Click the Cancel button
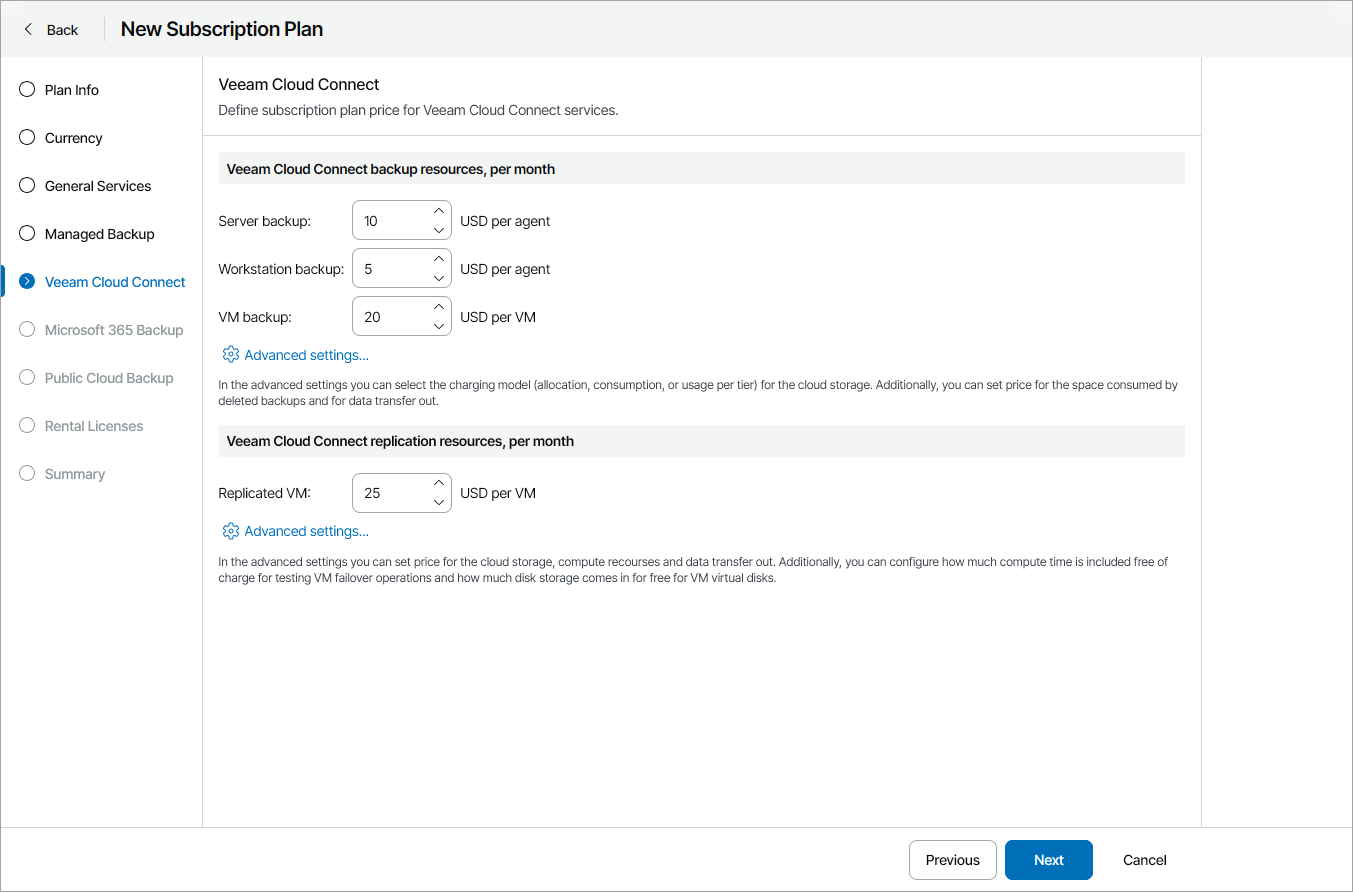Viewport: 1353px width, 892px height. (x=1144, y=860)
